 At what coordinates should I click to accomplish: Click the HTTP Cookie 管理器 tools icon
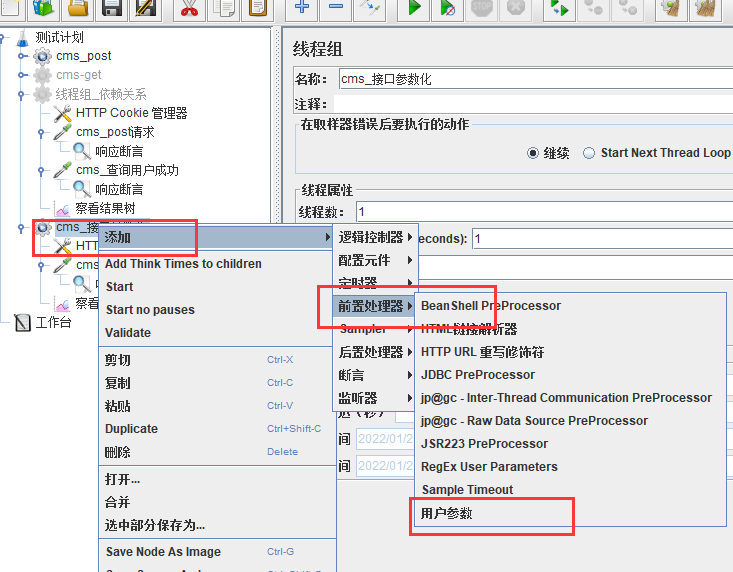click(62, 114)
